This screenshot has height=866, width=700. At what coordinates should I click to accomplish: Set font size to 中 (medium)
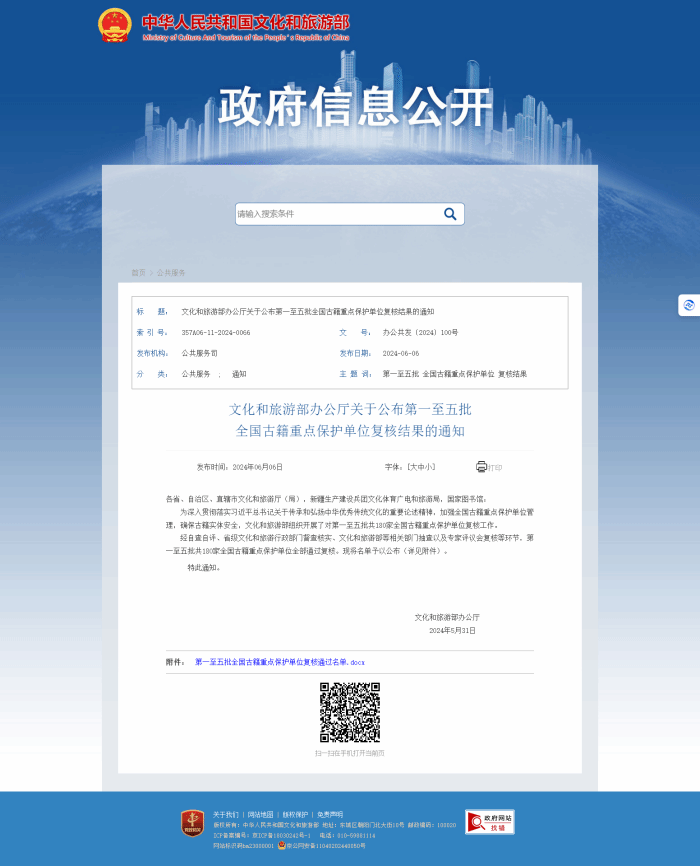[x=421, y=467]
